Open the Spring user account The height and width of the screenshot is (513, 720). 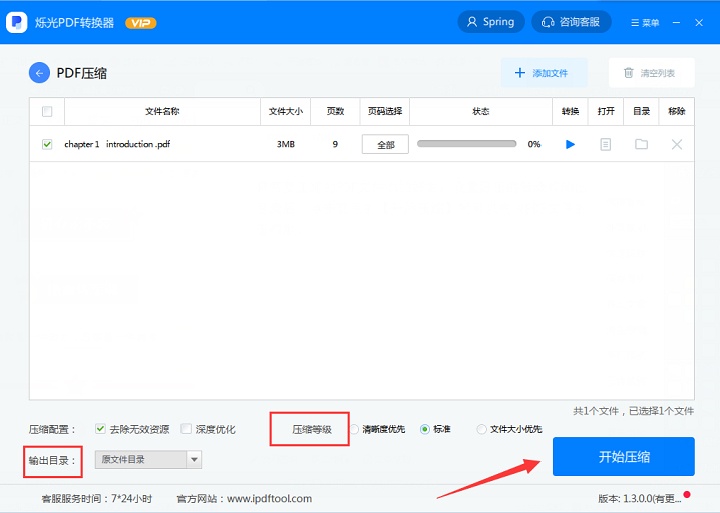pos(490,22)
